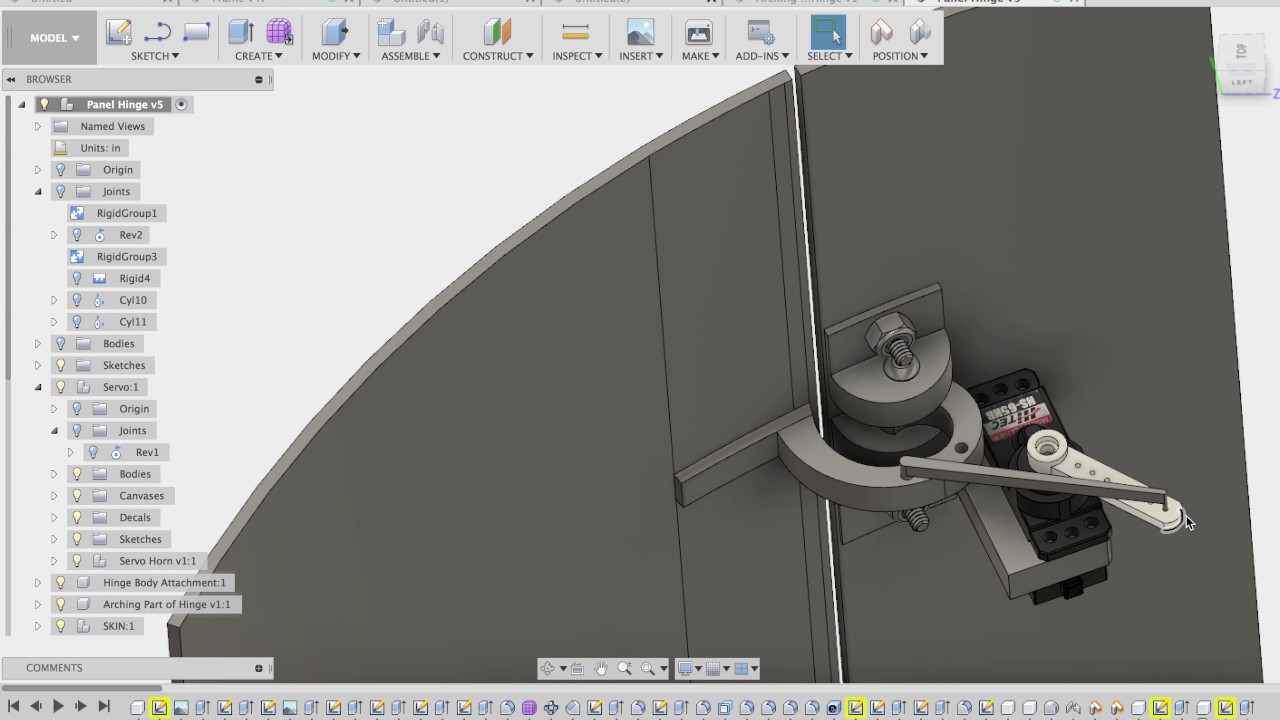Viewport: 1280px width, 720px height.
Task: Open the MODIFY menu
Action: click(336, 56)
